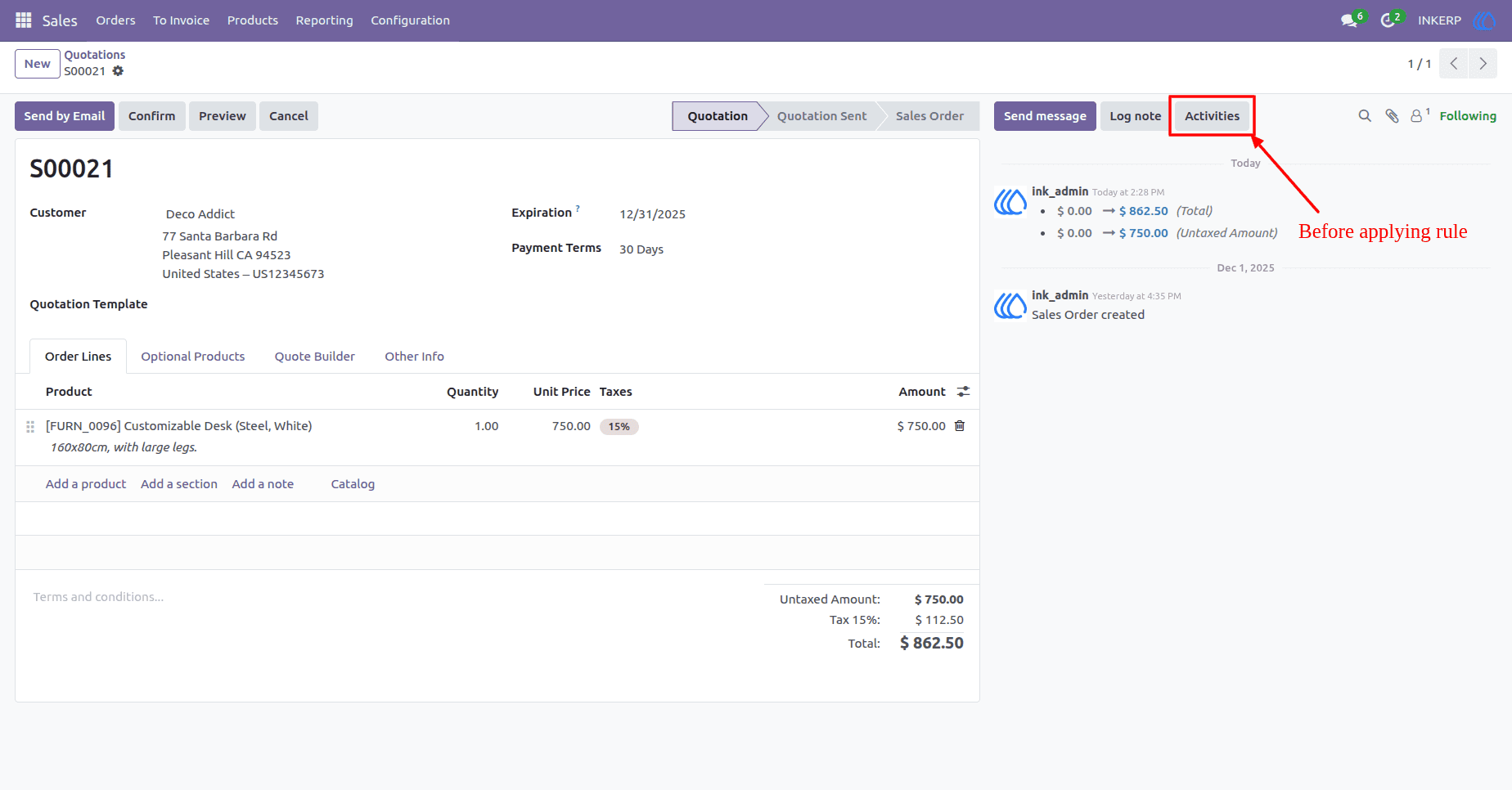
Task: Click the Add a product link
Action: [86, 484]
